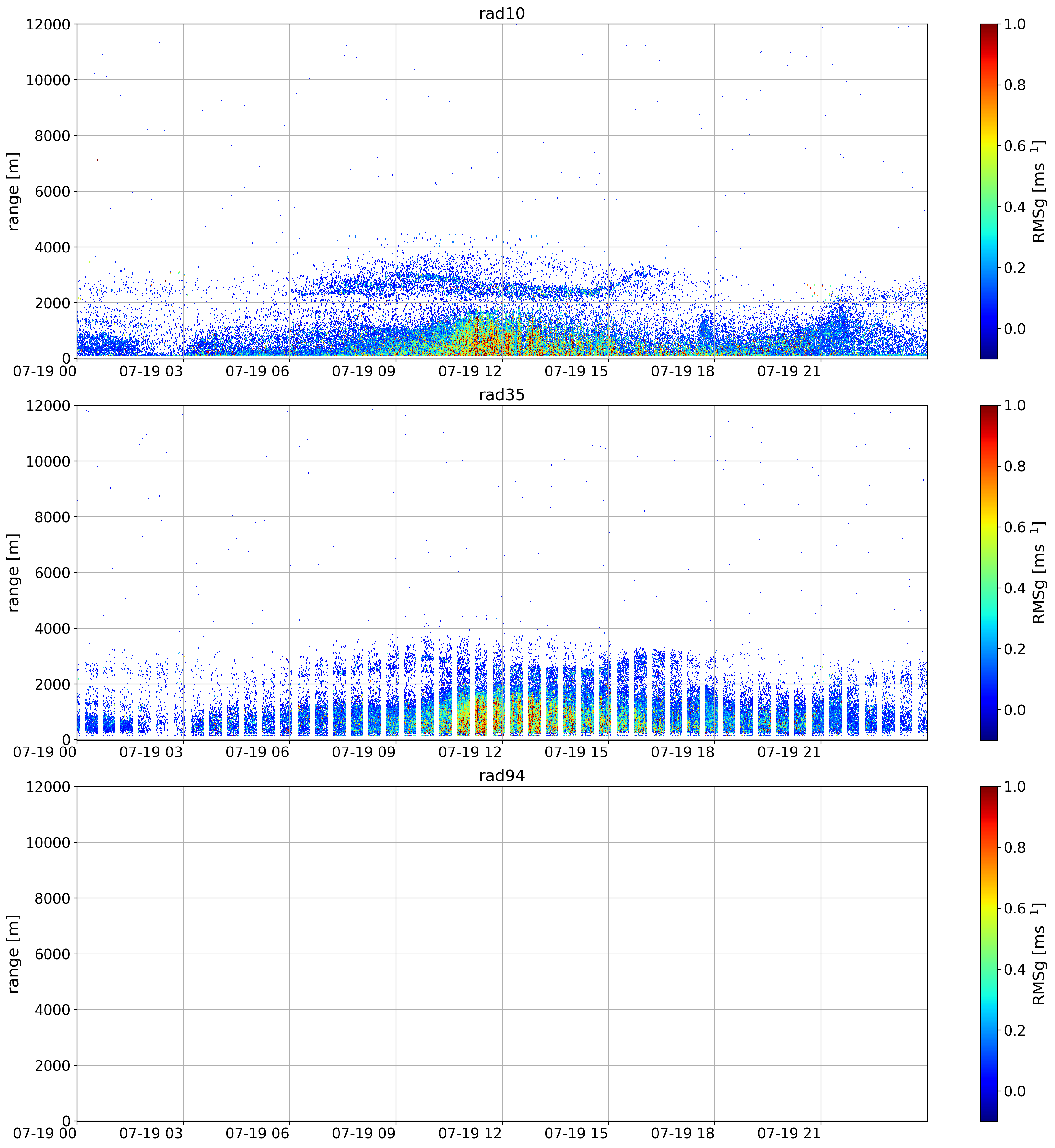The image size is (1055, 1148).
Task: Click the 8000 range tick on rad35
Action: pyautogui.click(x=52, y=517)
